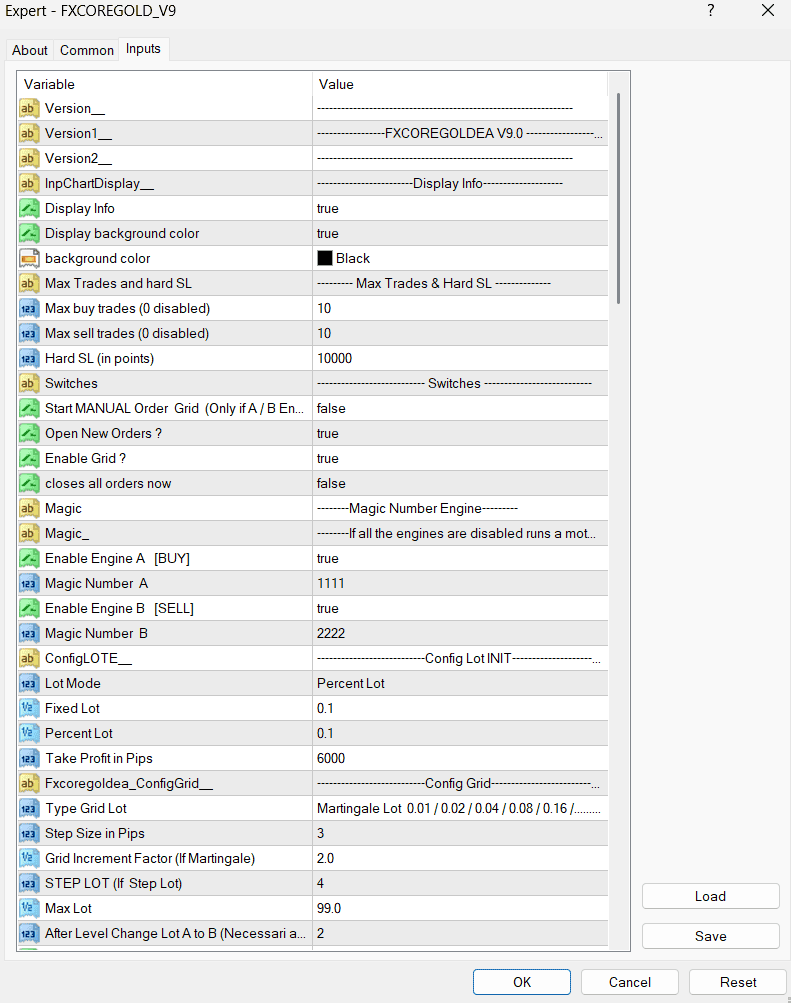Click the double icon beside Fixed Lot
Screen dimensions: 791x1003
point(29,708)
